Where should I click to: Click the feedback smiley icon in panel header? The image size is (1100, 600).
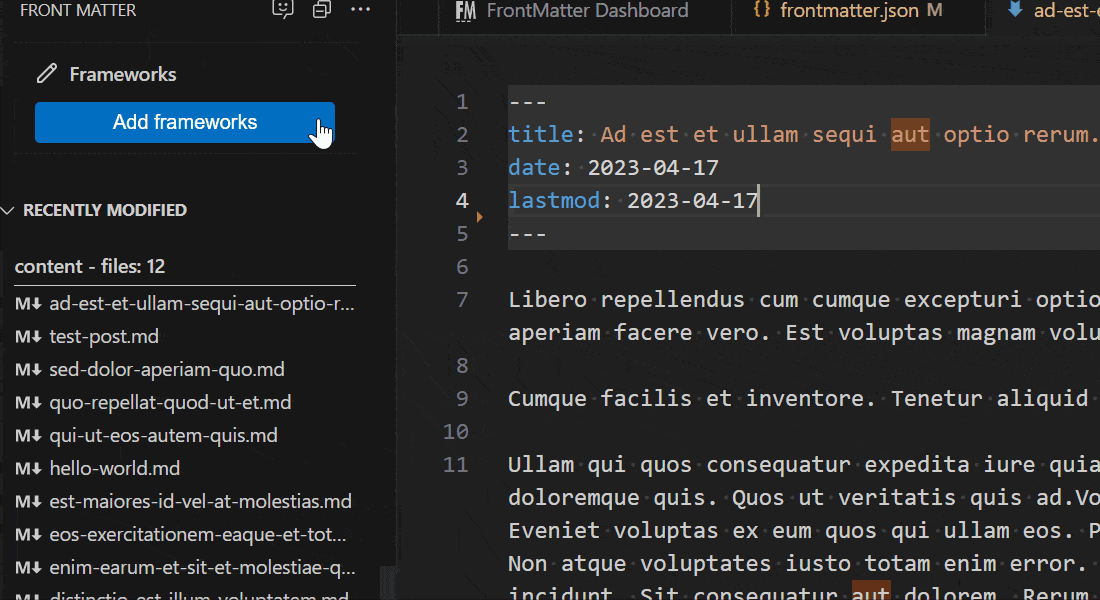(283, 10)
